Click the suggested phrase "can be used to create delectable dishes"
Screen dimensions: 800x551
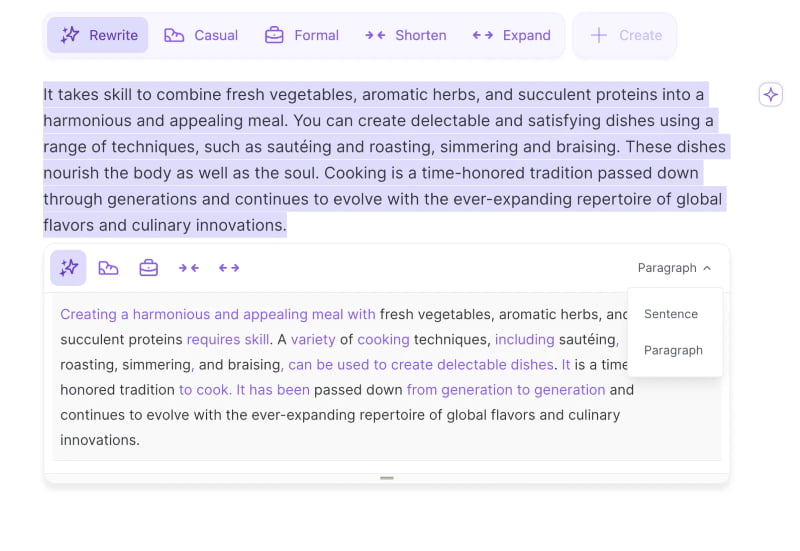(x=420, y=365)
